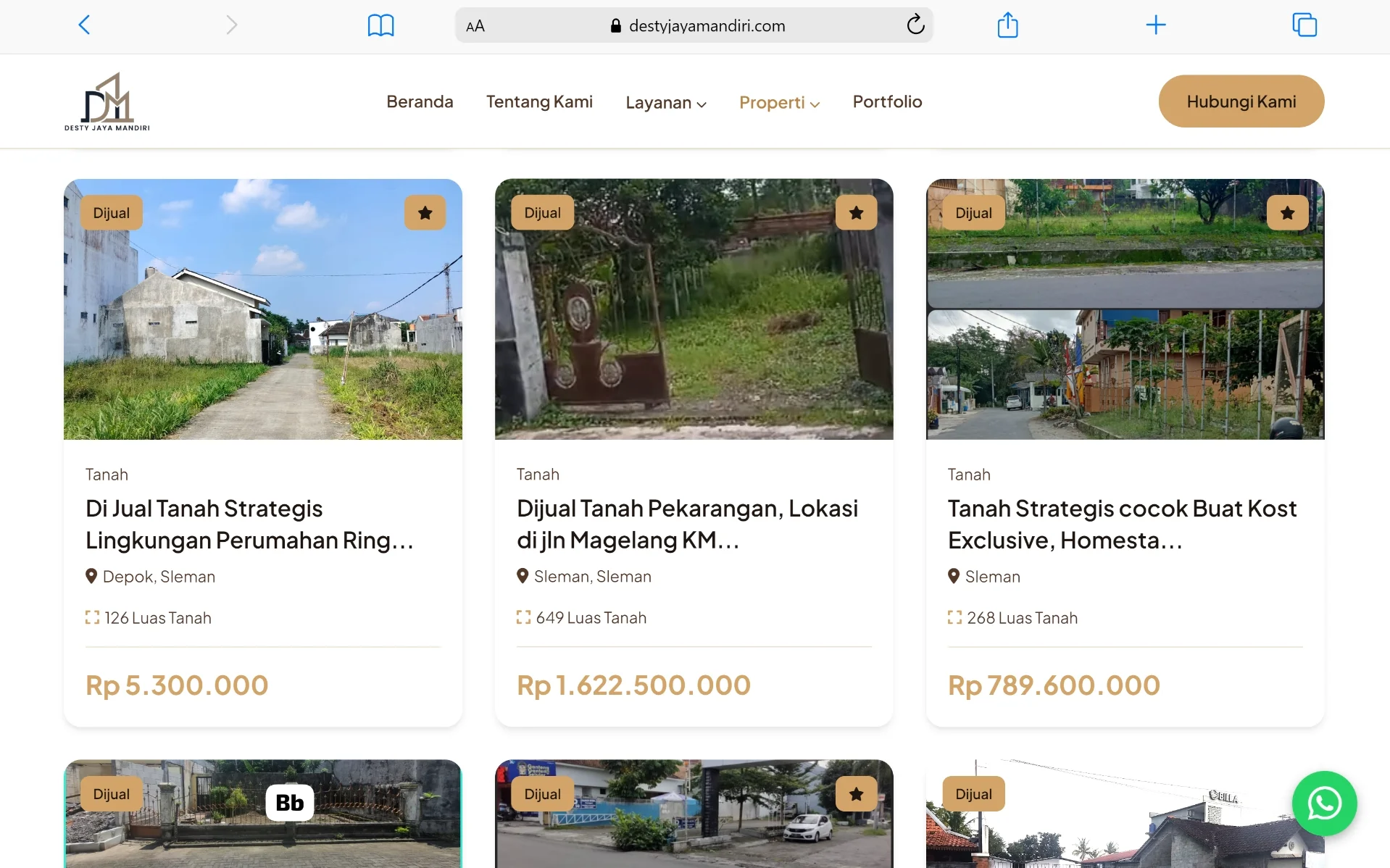Click the 268 Luas Tanah text
Screen dimensions: 1390x868
pos(1022,618)
